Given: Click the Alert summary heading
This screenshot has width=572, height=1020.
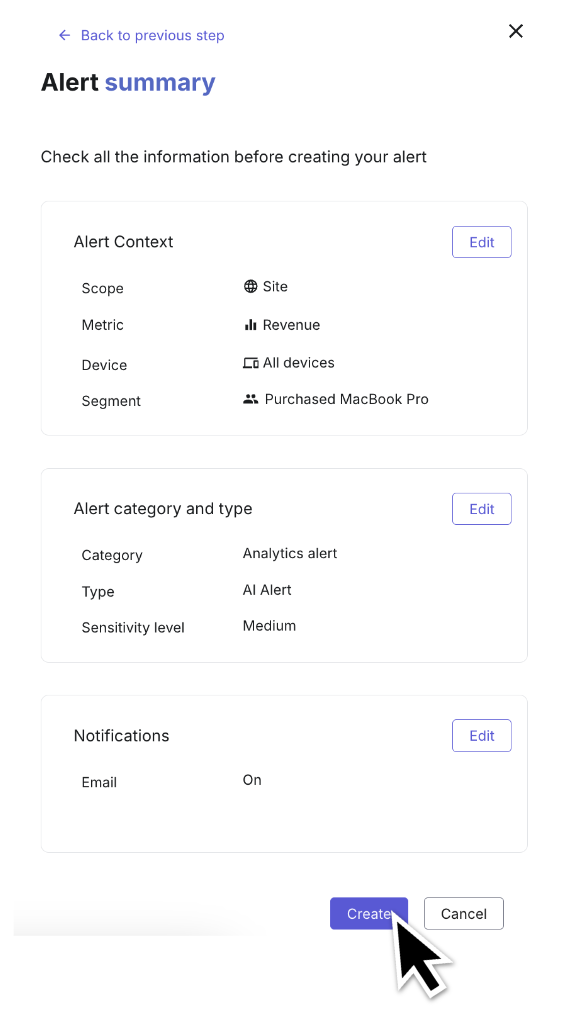Looking at the screenshot, I should pos(128,83).
